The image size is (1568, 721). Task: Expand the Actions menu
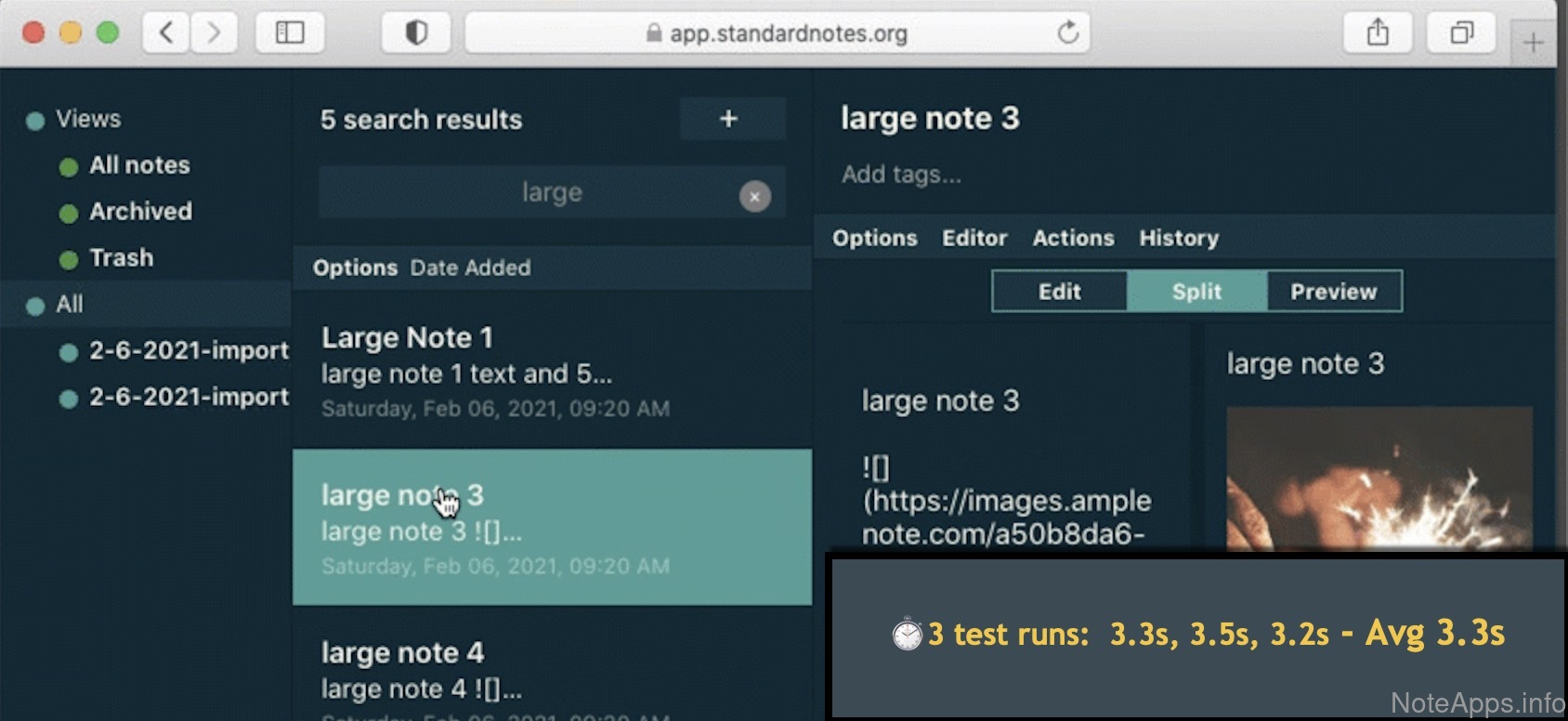1073,238
